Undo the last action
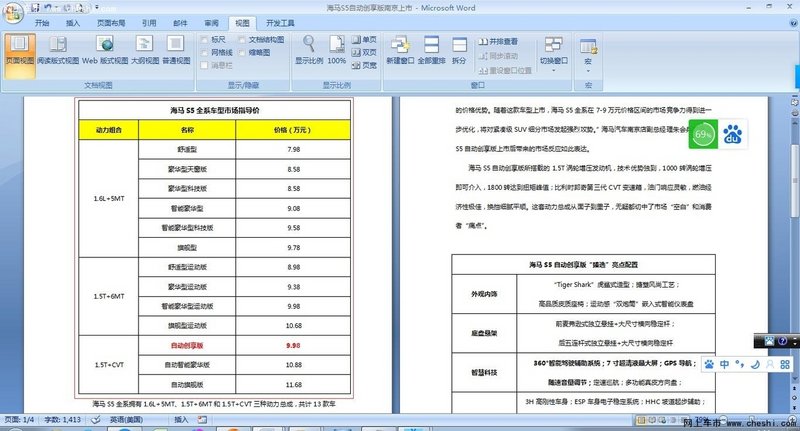The width and height of the screenshot is (800, 431). point(47,8)
